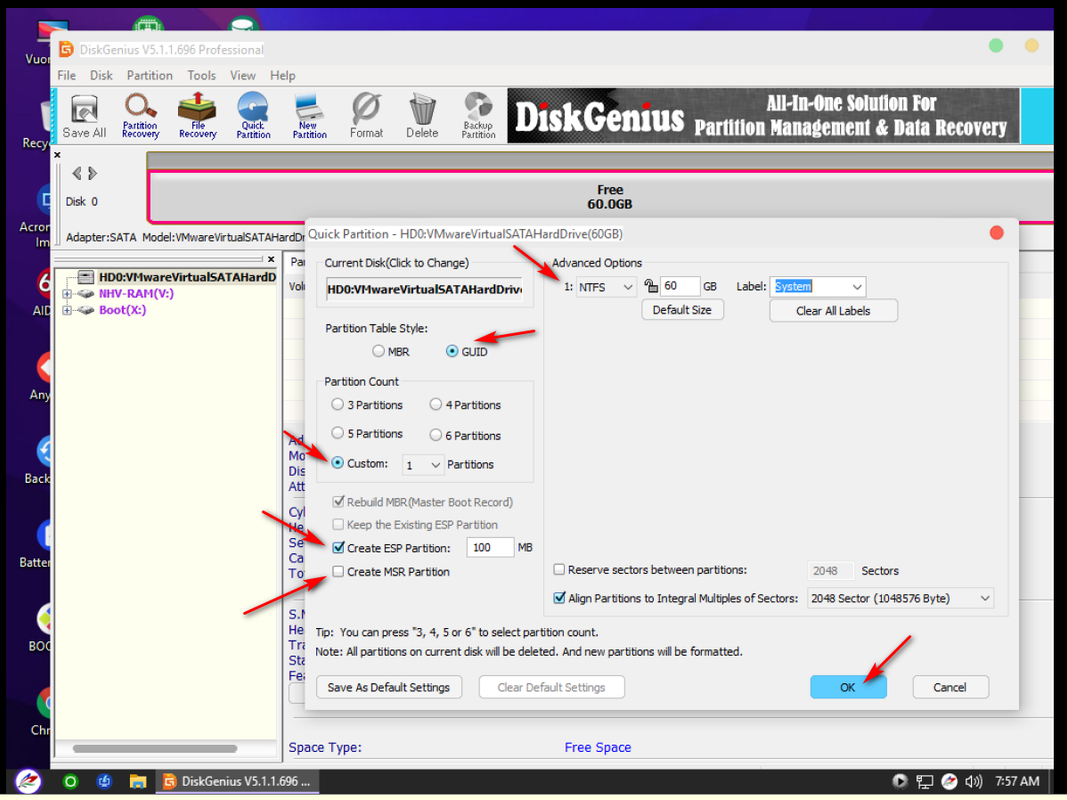Image resolution: width=1067 pixels, height=800 pixels.
Task: Open the NTFS file system dropdown
Action: [606, 286]
